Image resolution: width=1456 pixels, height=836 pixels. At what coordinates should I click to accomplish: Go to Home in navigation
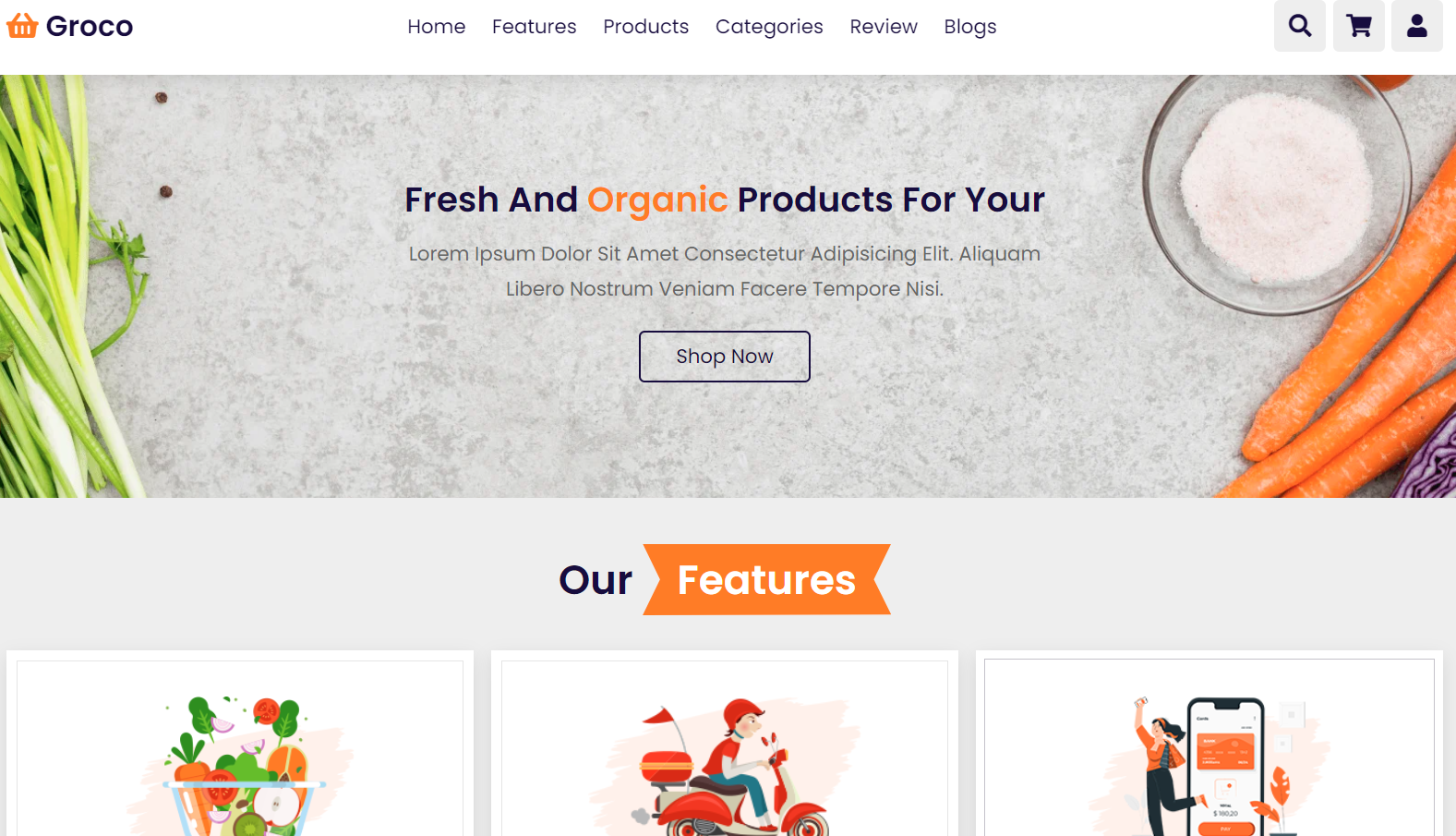437,27
